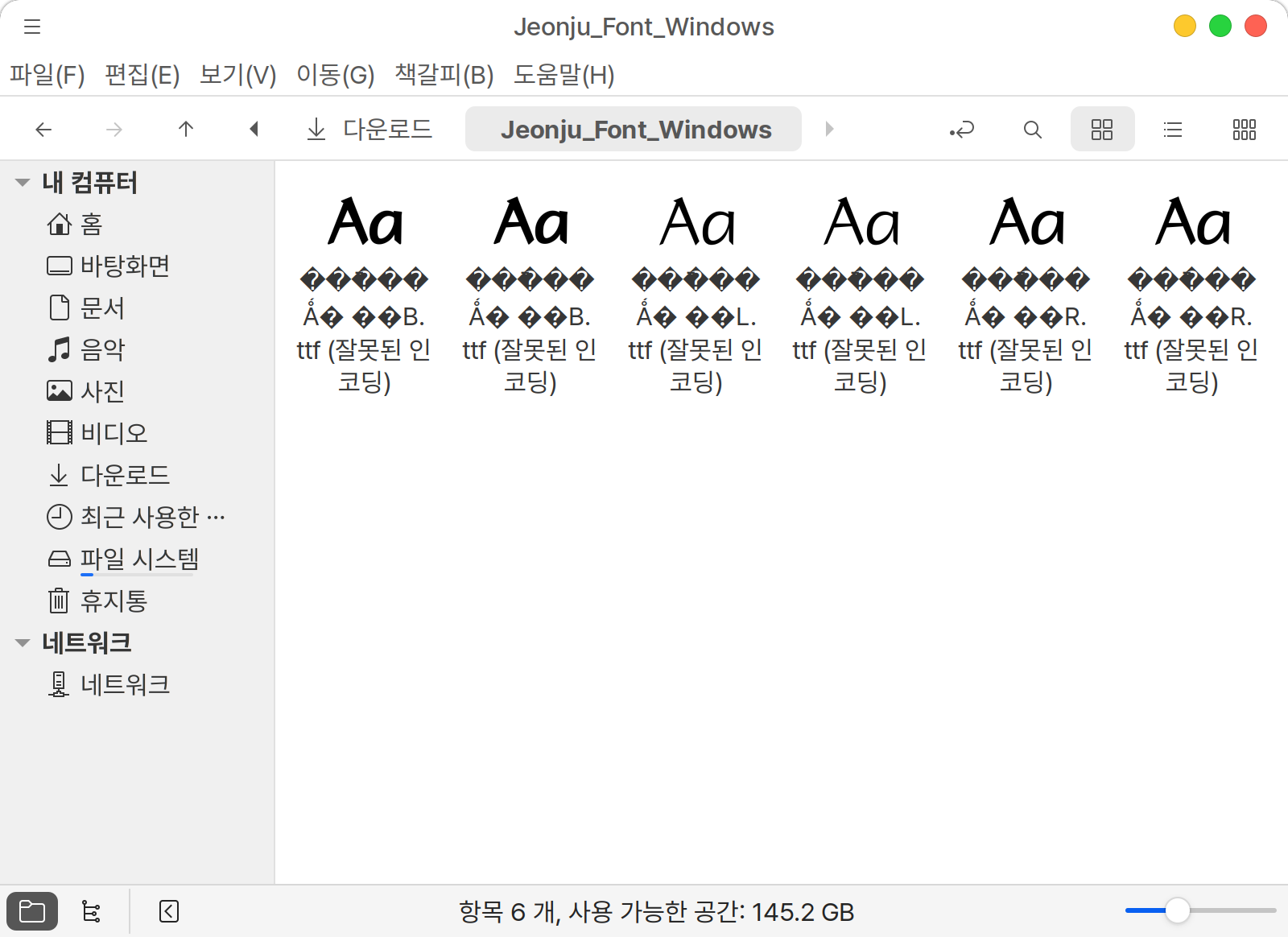This screenshot has width=1288, height=937.
Task: Switch to compact view mode
Action: pyautogui.click(x=1245, y=129)
